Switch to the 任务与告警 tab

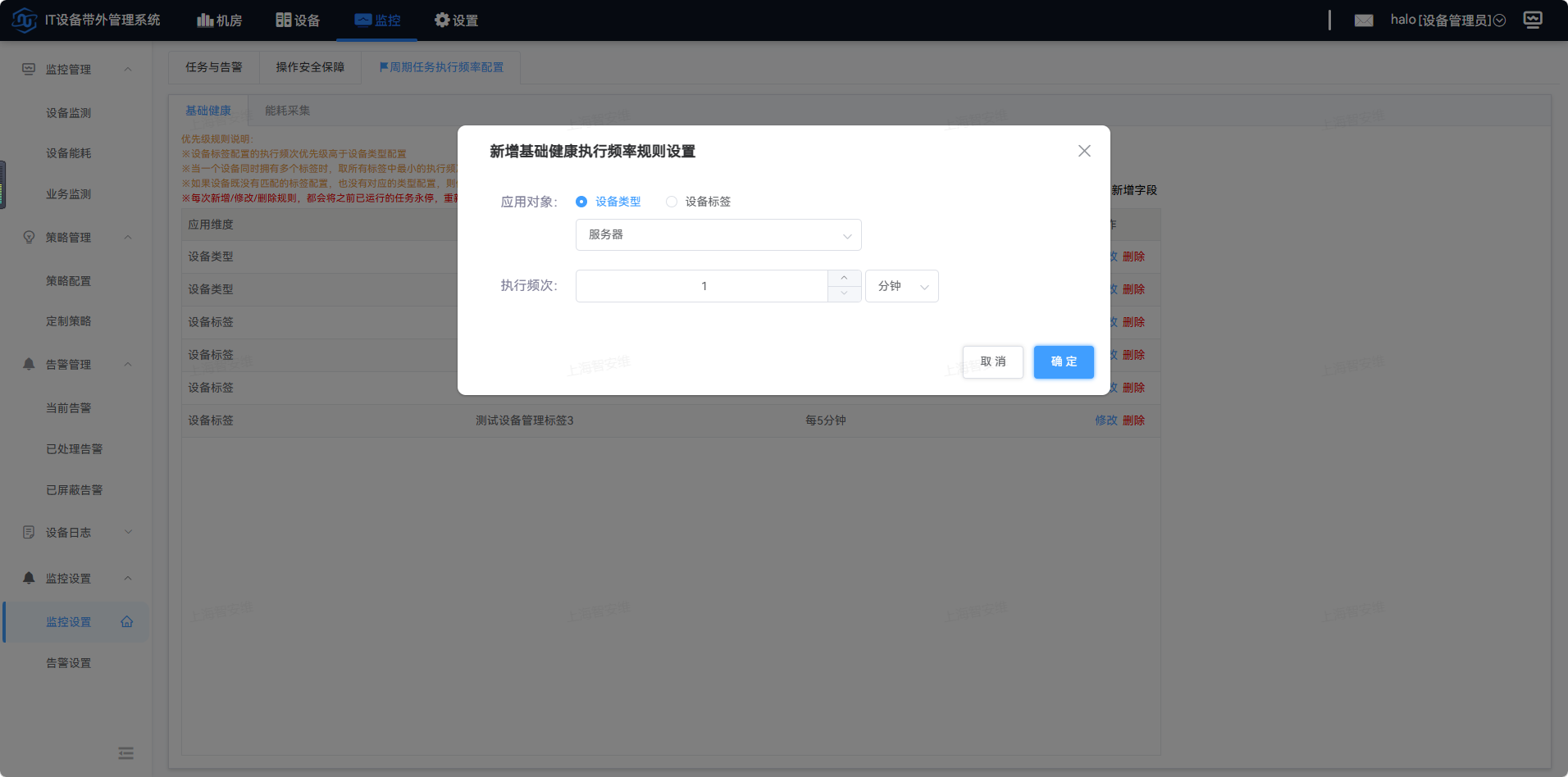click(214, 67)
